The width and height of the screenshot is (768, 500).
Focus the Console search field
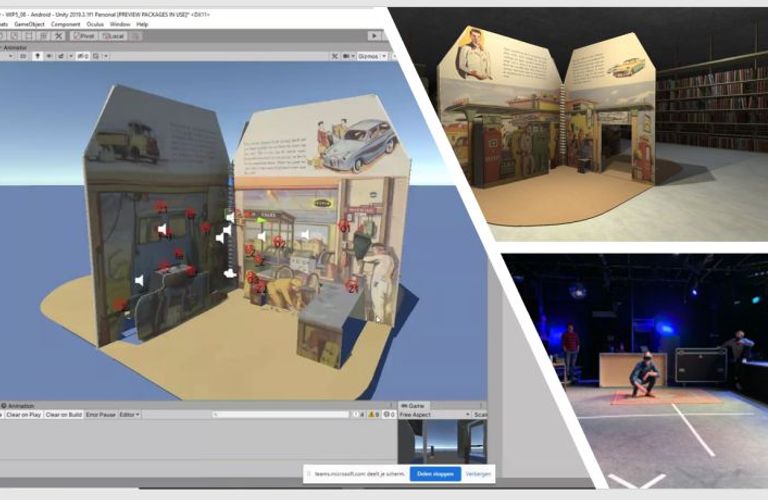click(x=280, y=415)
